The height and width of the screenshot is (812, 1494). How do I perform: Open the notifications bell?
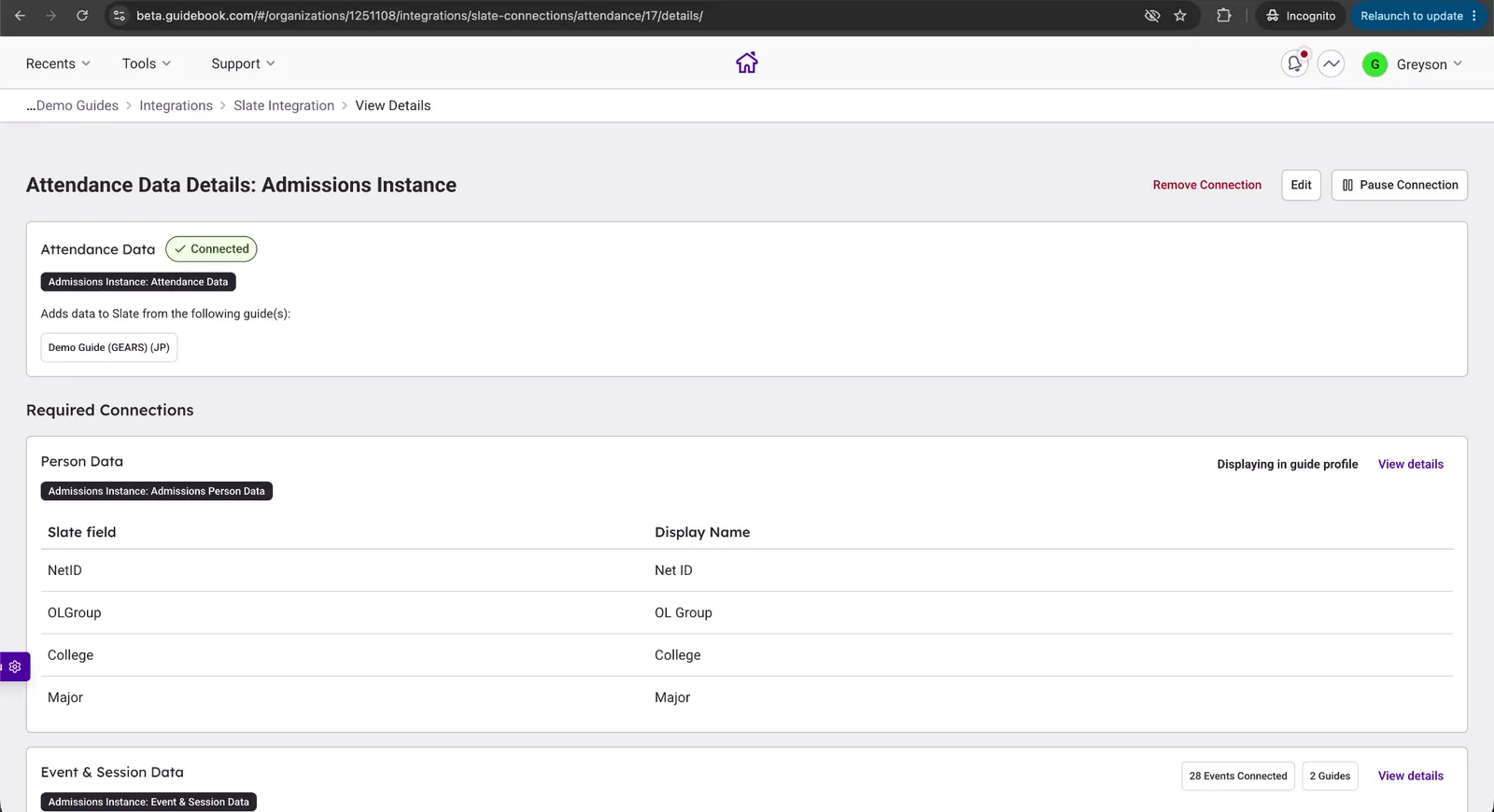pyautogui.click(x=1294, y=63)
